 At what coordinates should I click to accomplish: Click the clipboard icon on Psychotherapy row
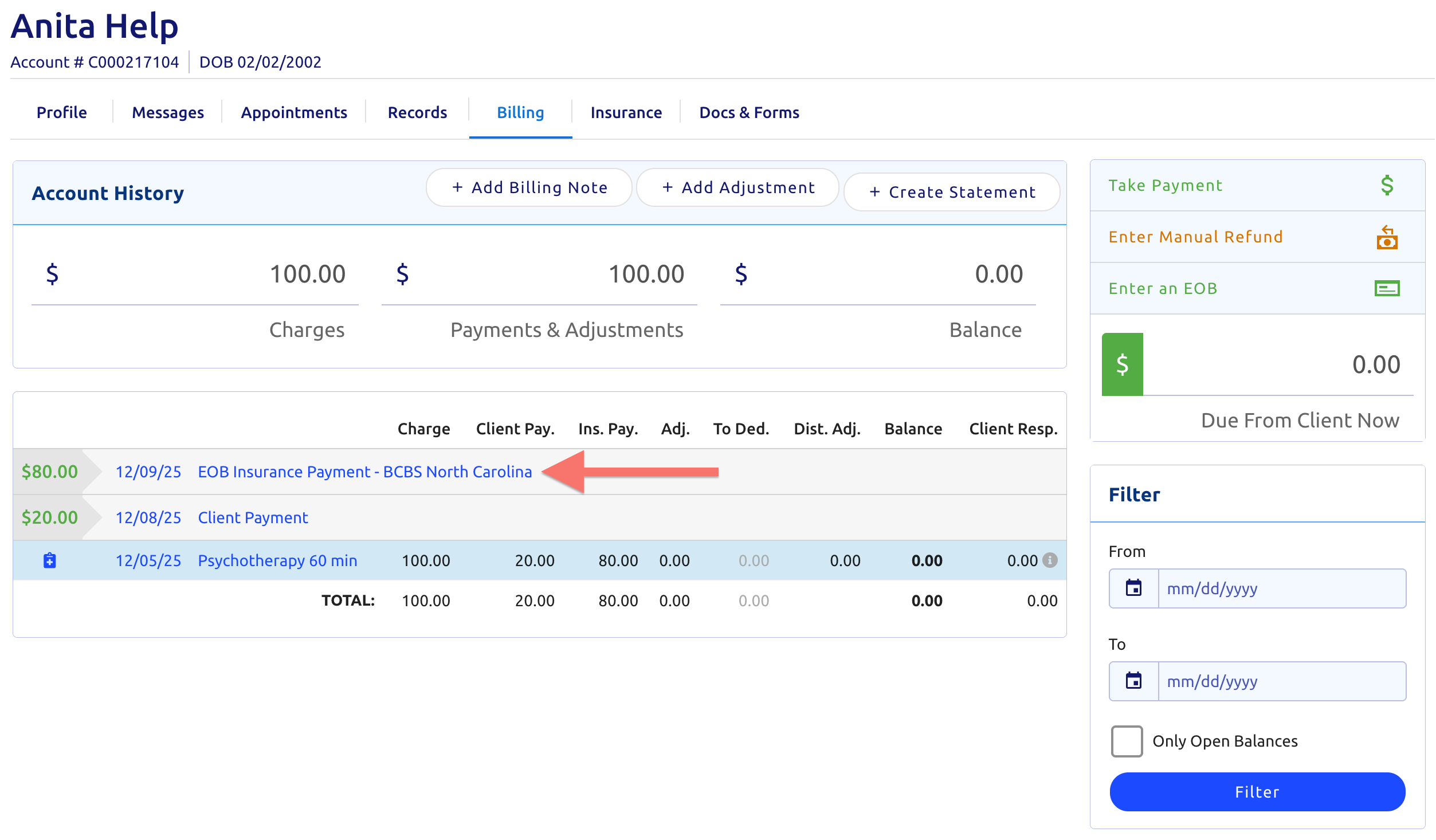(x=50, y=560)
